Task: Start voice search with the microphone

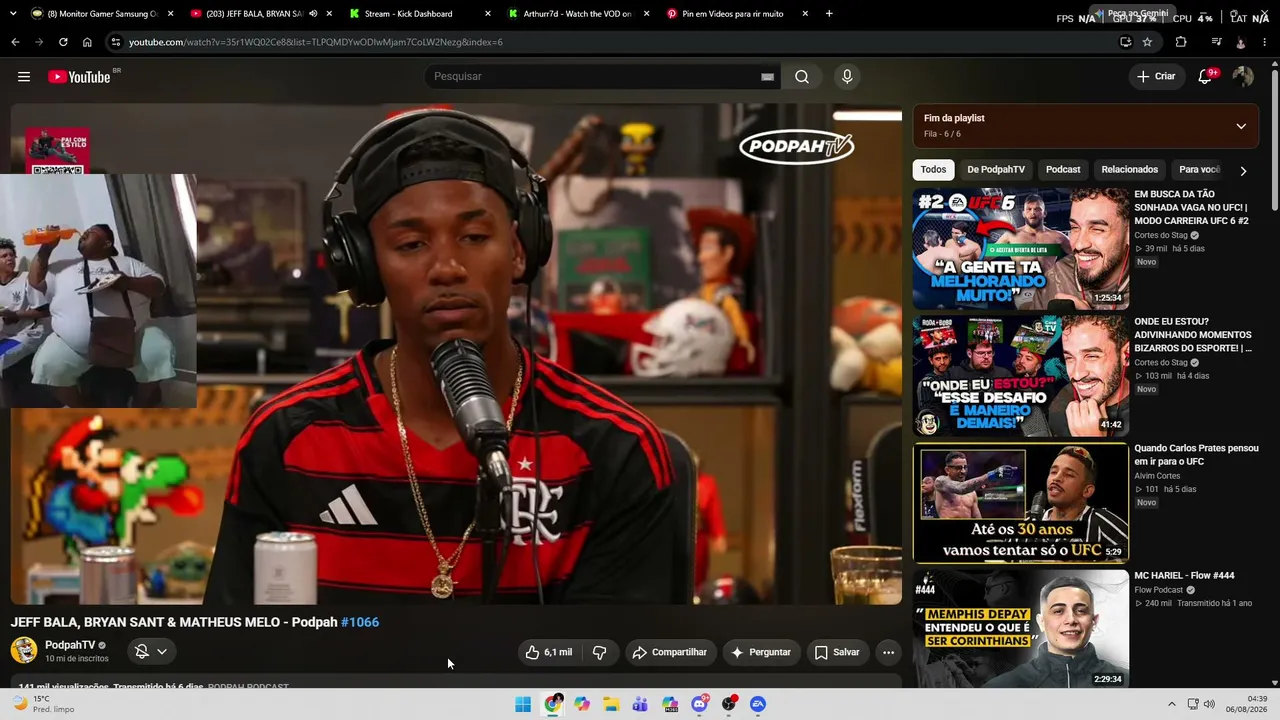Action: [847, 77]
